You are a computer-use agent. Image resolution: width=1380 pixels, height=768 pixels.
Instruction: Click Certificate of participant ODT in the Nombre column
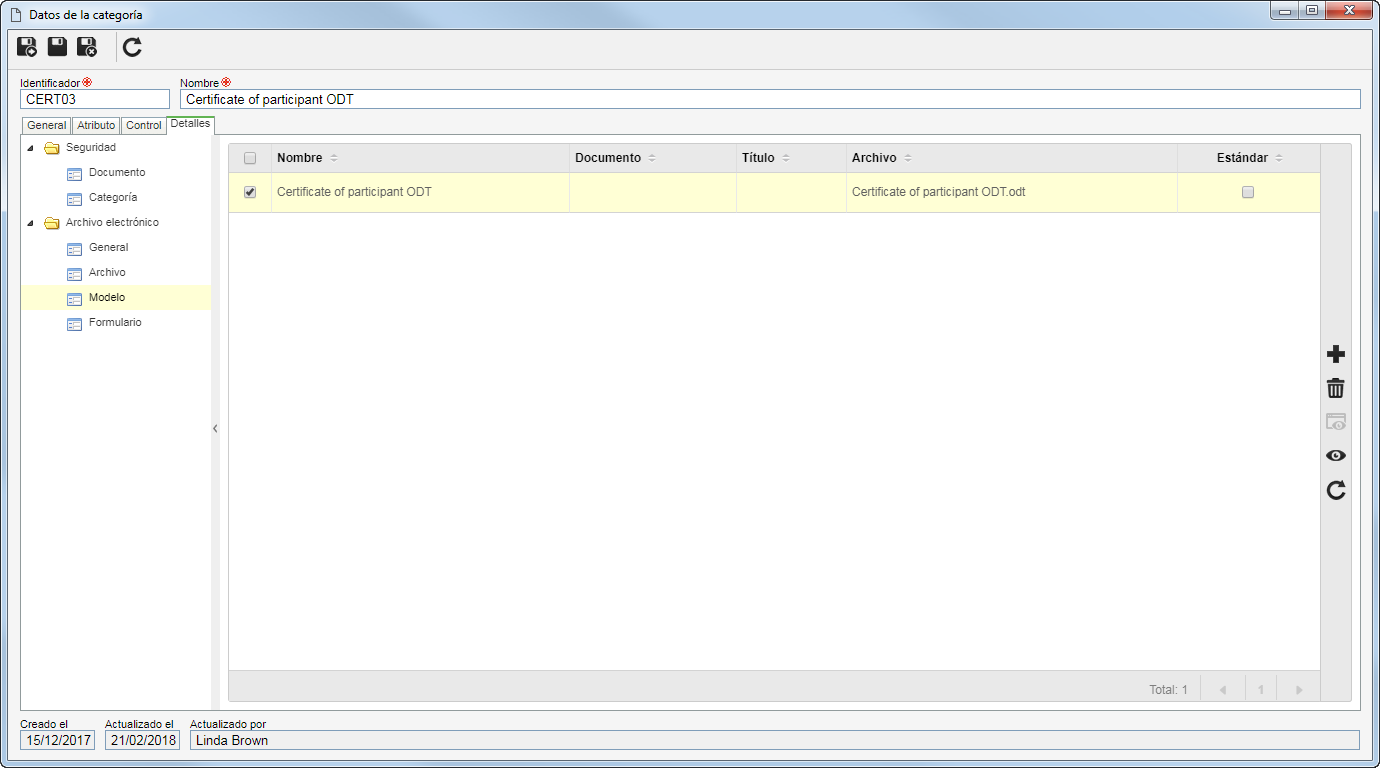[354, 192]
